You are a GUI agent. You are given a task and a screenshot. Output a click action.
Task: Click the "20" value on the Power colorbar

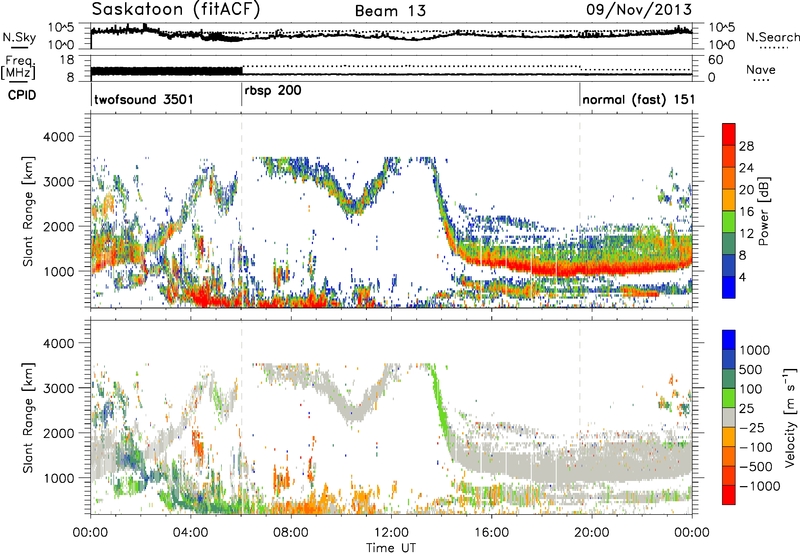click(746, 190)
